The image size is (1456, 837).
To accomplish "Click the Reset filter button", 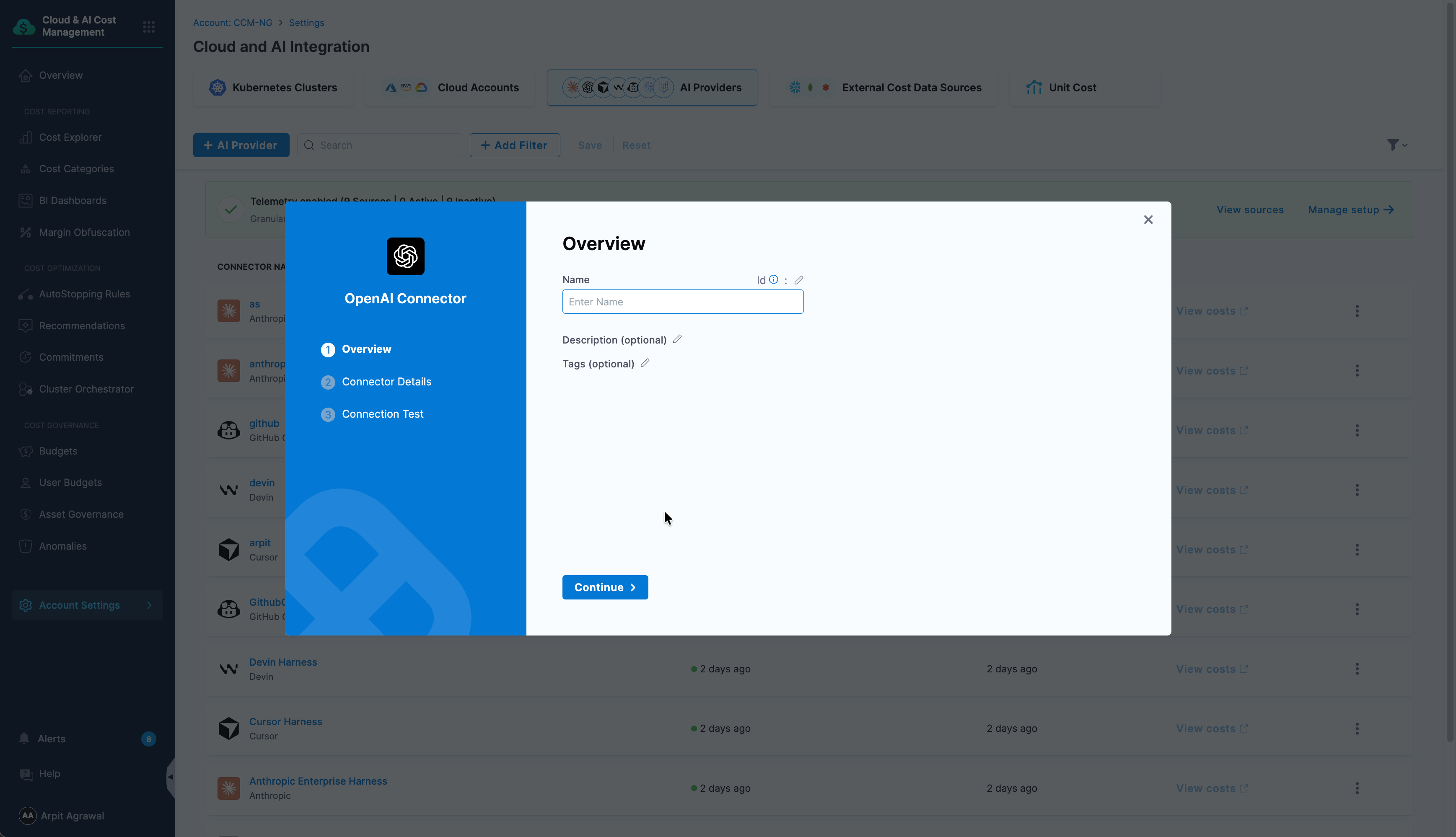I will click(x=636, y=145).
